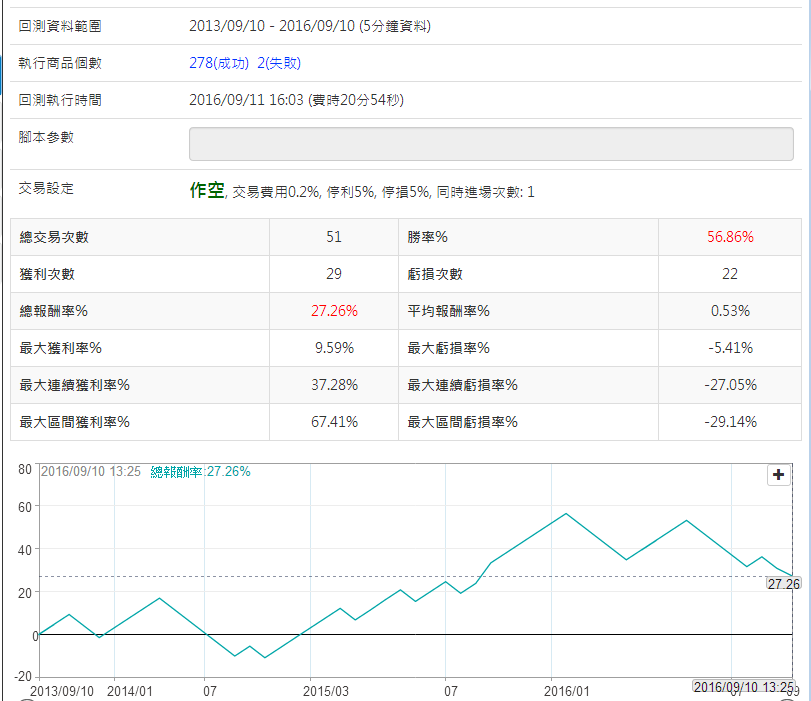Click the chart line peak near 2016/01

pos(566,514)
